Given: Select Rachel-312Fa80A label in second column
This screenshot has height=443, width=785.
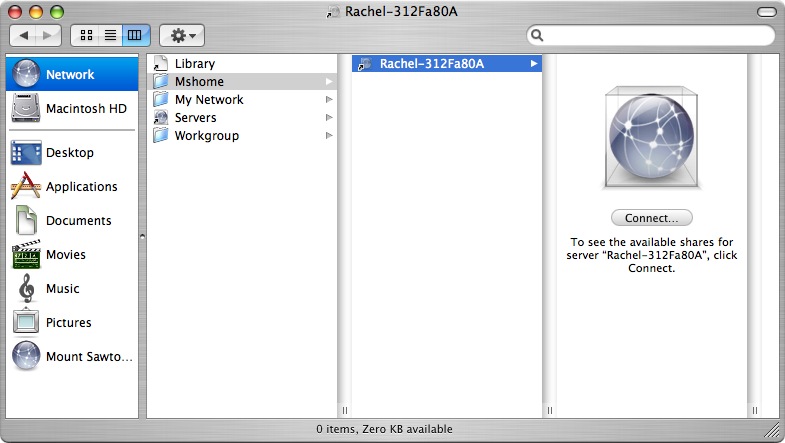Looking at the screenshot, I should click(432, 64).
